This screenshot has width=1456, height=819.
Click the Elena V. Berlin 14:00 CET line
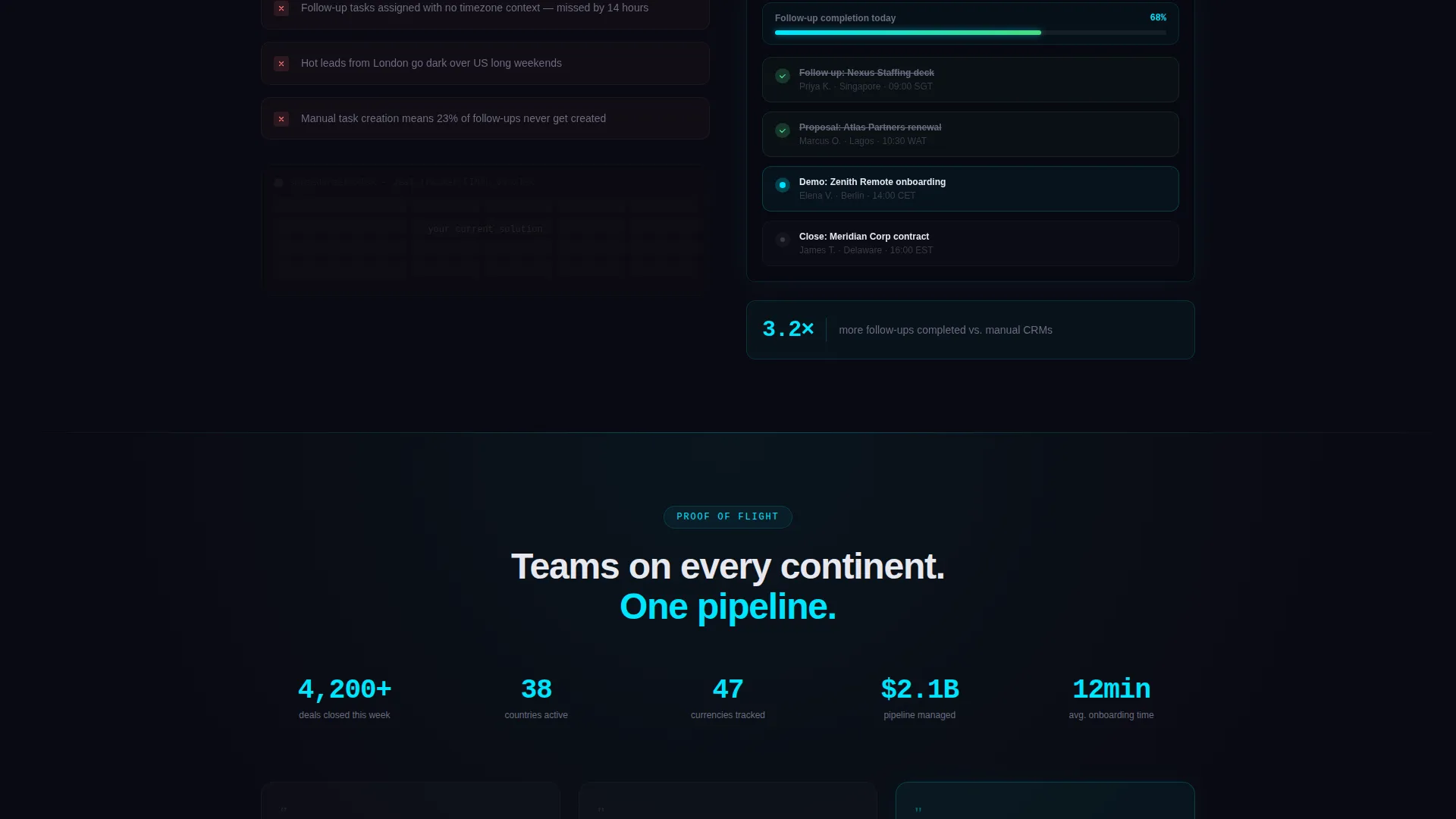(x=857, y=196)
